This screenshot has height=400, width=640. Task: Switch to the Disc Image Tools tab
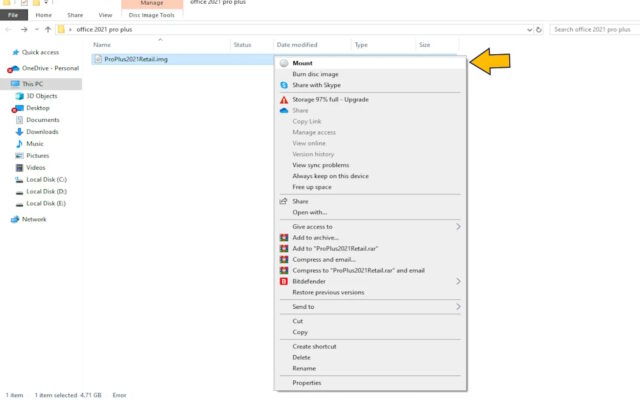coord(153,15)
